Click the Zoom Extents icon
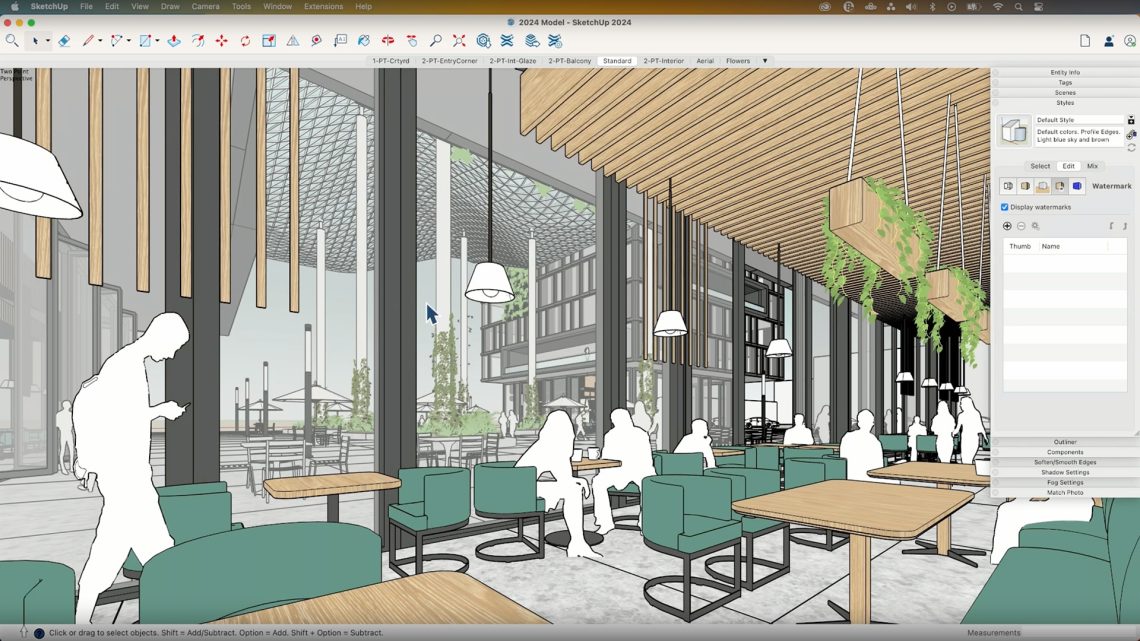1140x641 pixels. [x=458, y=41]
